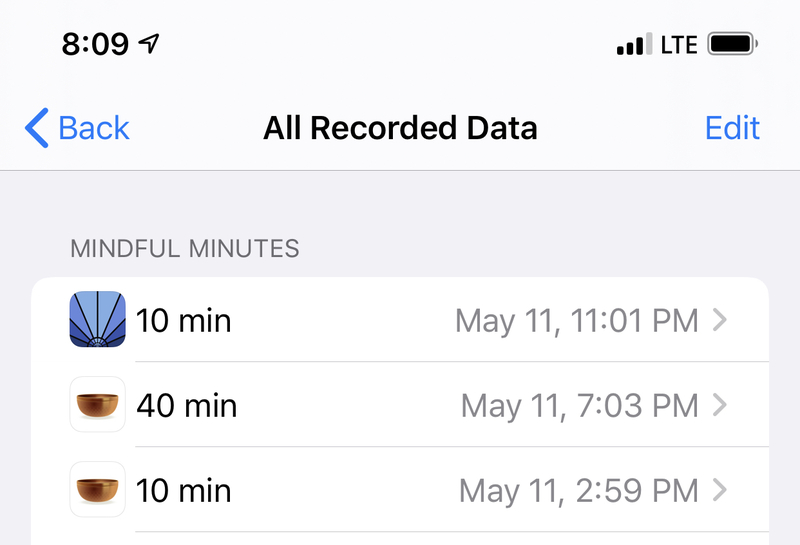Tap the battery icon in status bar
Screen dimensions: 800x545
click(x=733, y=44)
